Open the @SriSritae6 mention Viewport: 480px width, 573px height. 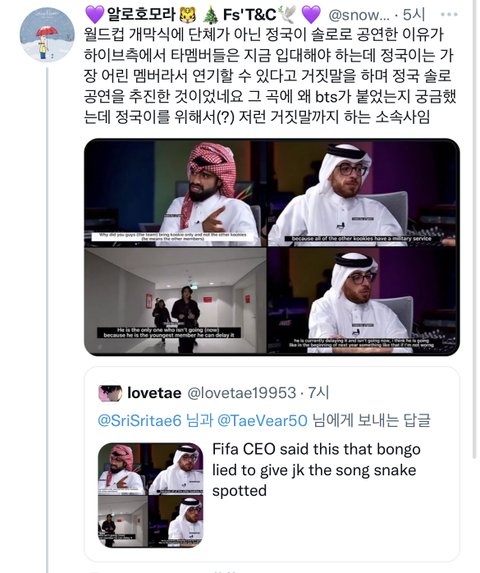139,421
